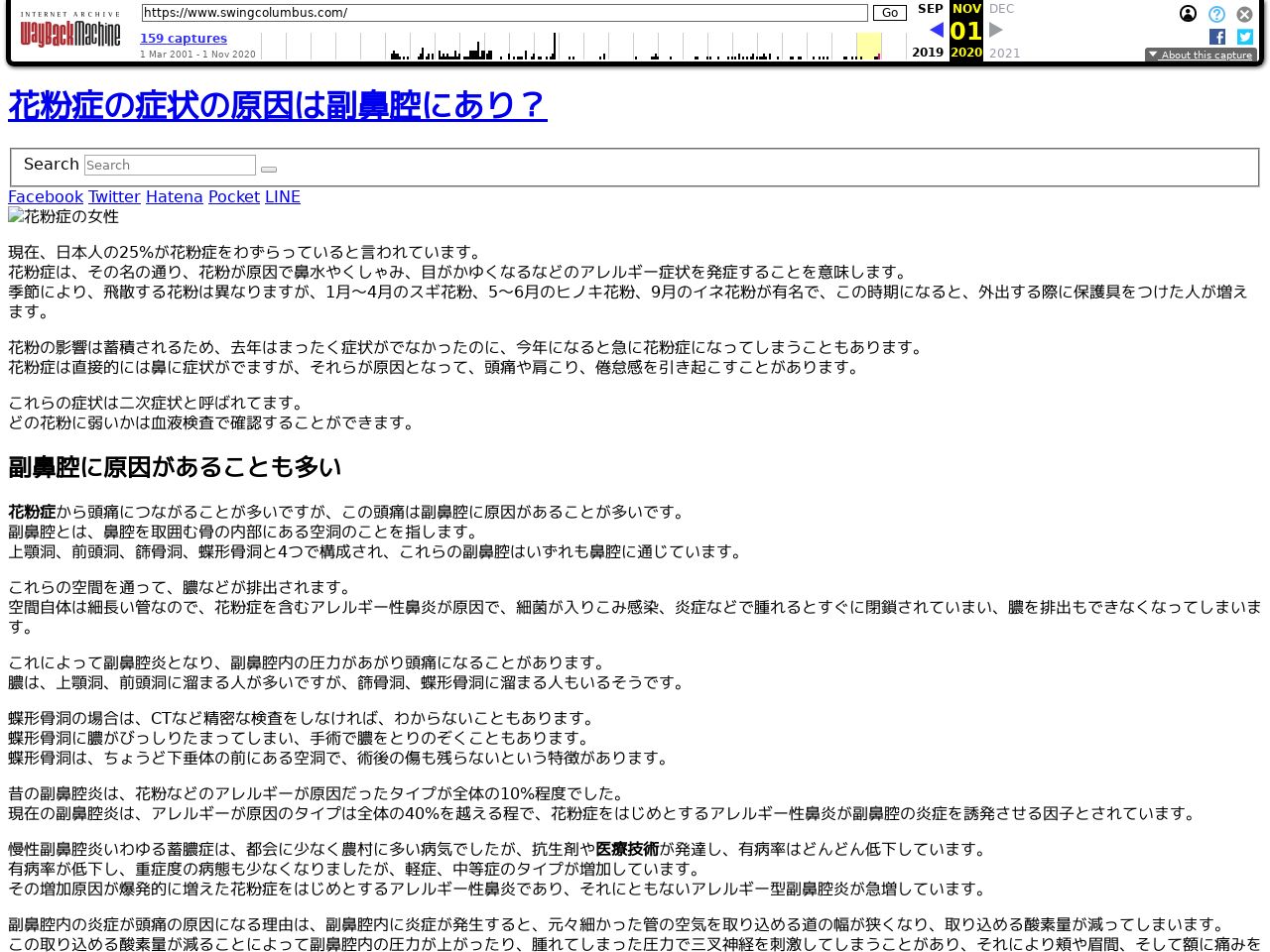Click the Go button
The image size is (1270, 952).
click(889, 13)
